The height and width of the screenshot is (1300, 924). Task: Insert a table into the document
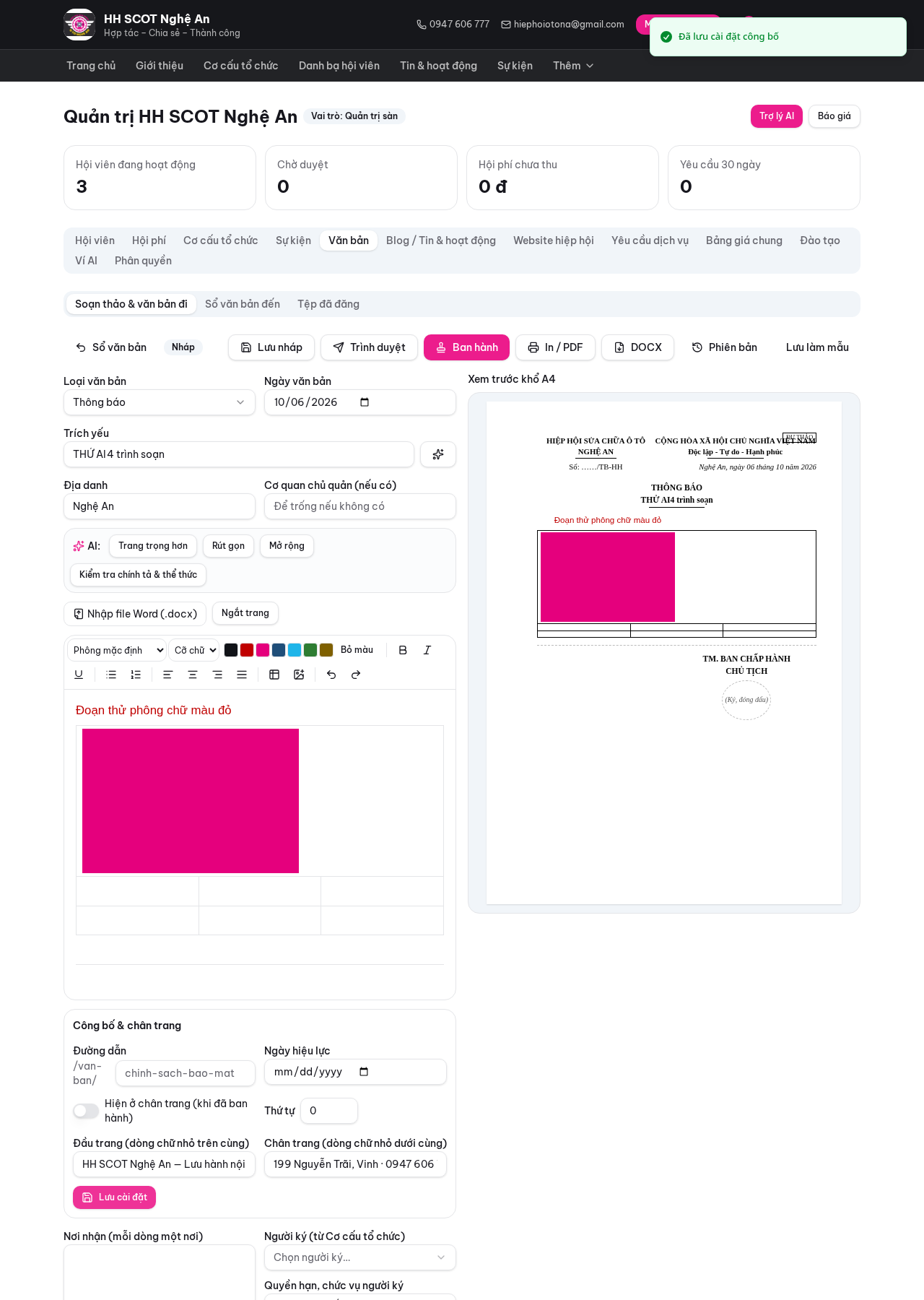click(274, 675)
